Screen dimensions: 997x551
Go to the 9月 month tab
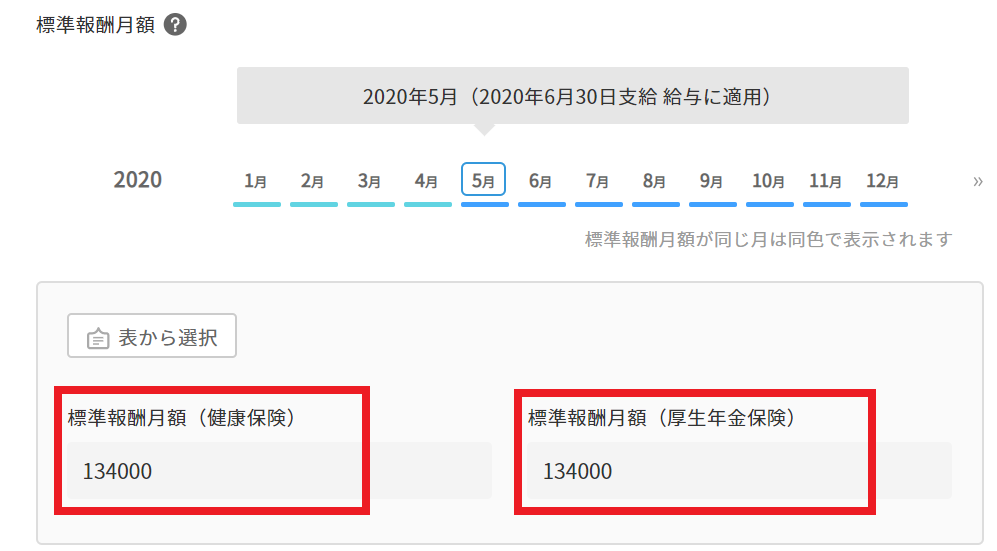[x=712, y=181]
